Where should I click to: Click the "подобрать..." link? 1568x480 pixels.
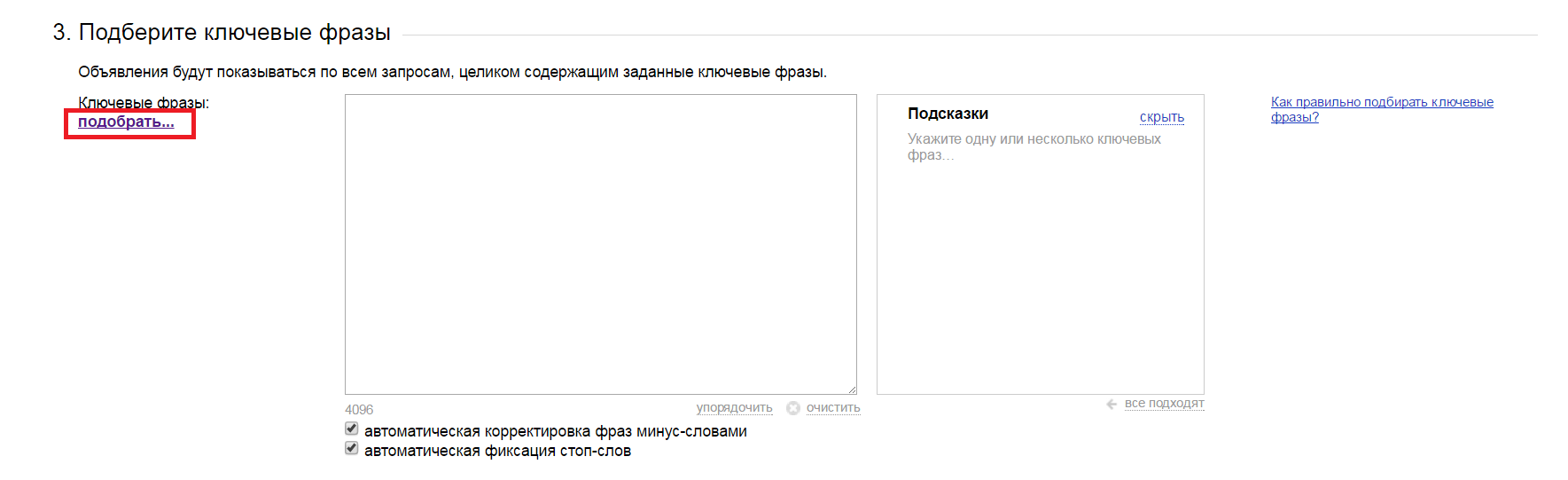(126, 122)
